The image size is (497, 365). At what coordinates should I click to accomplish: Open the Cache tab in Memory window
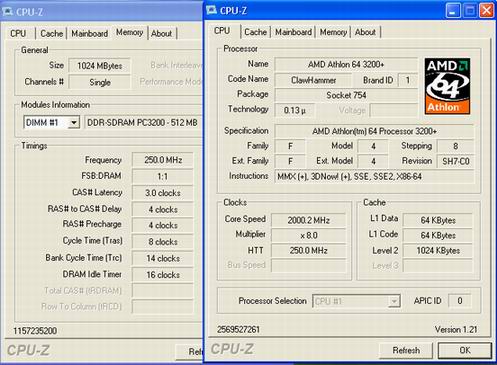pos(51,33)
